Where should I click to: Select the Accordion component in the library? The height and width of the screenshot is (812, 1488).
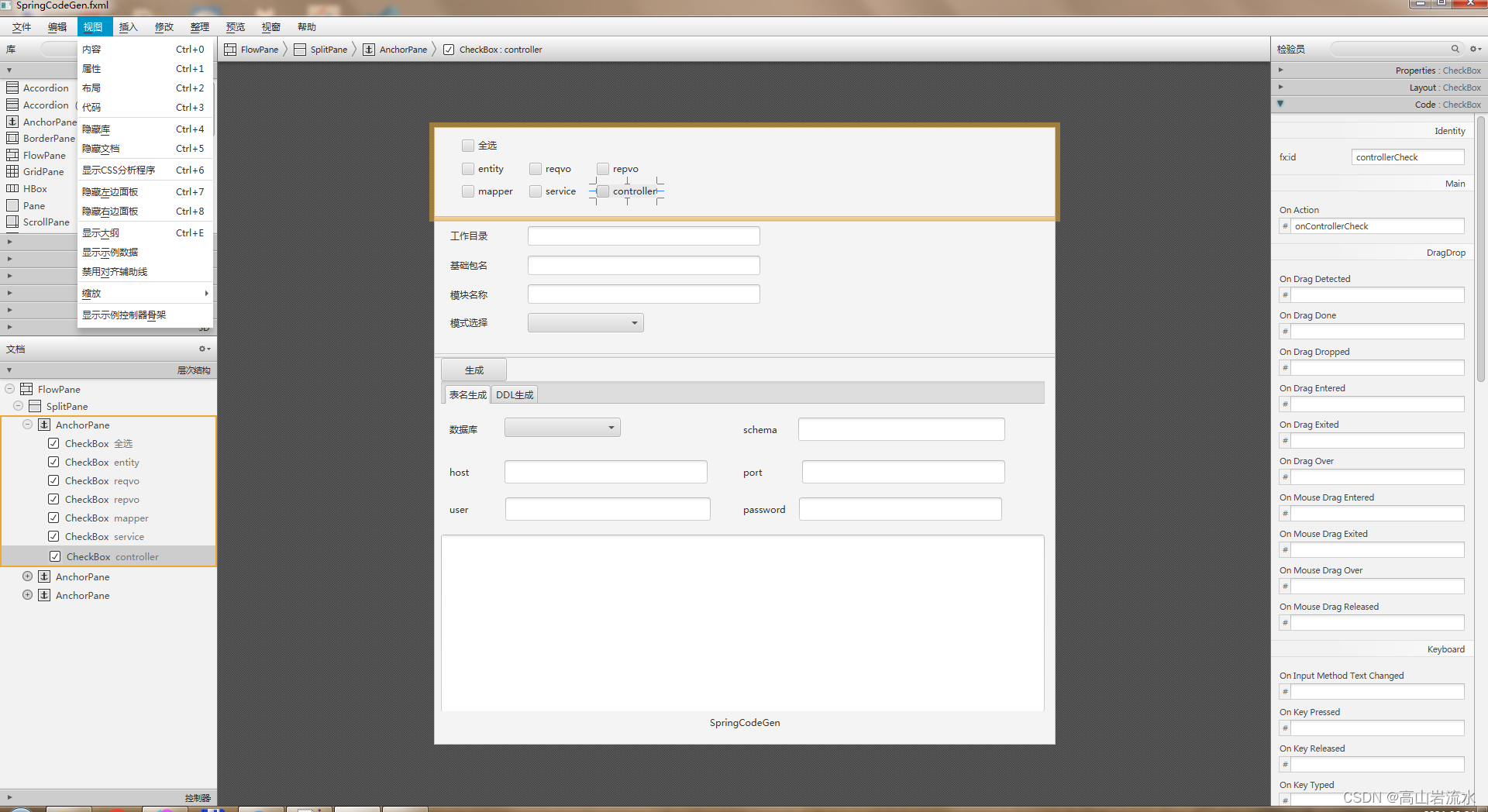point(40,88)
